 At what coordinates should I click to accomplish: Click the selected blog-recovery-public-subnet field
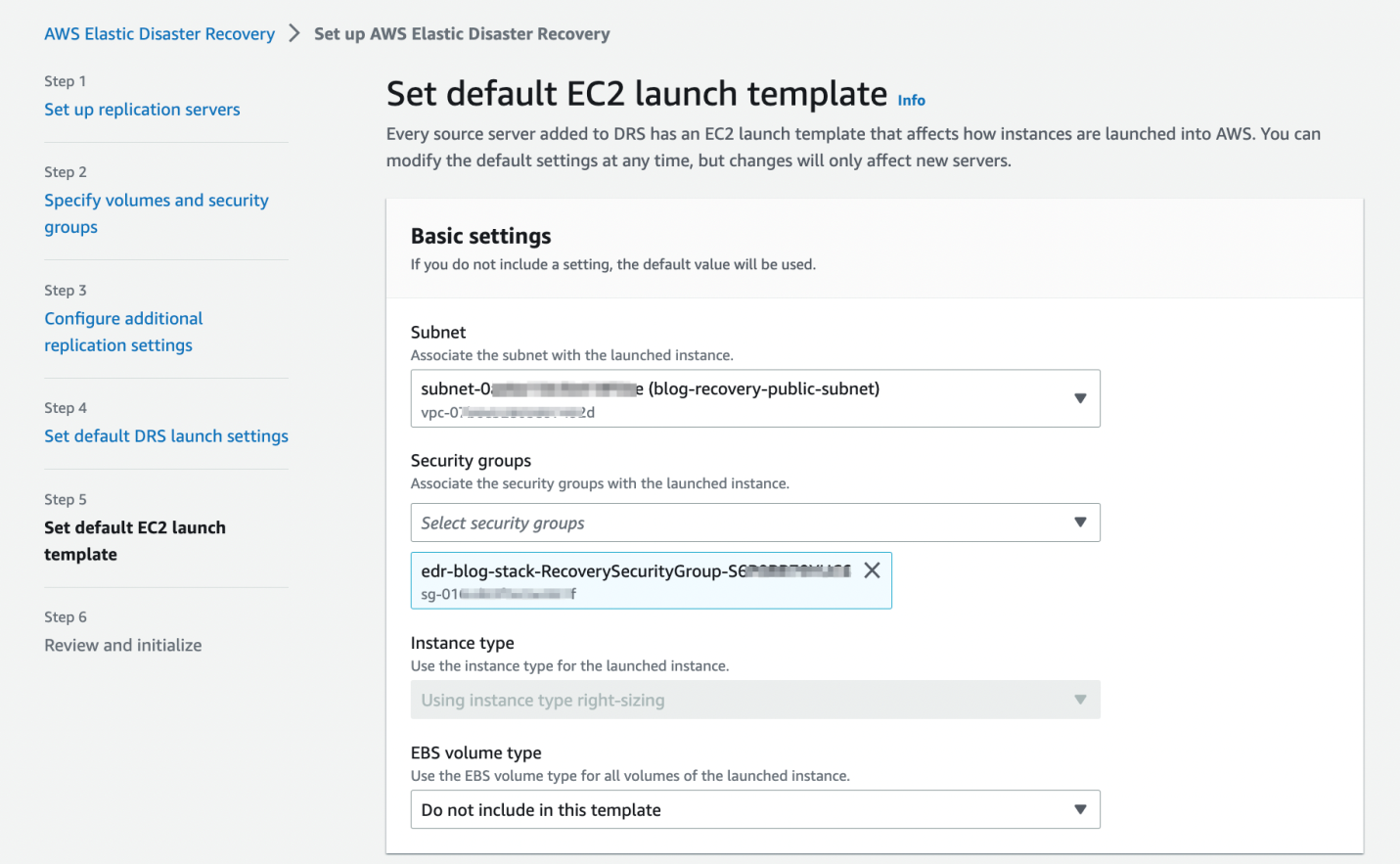coord(685,398)
